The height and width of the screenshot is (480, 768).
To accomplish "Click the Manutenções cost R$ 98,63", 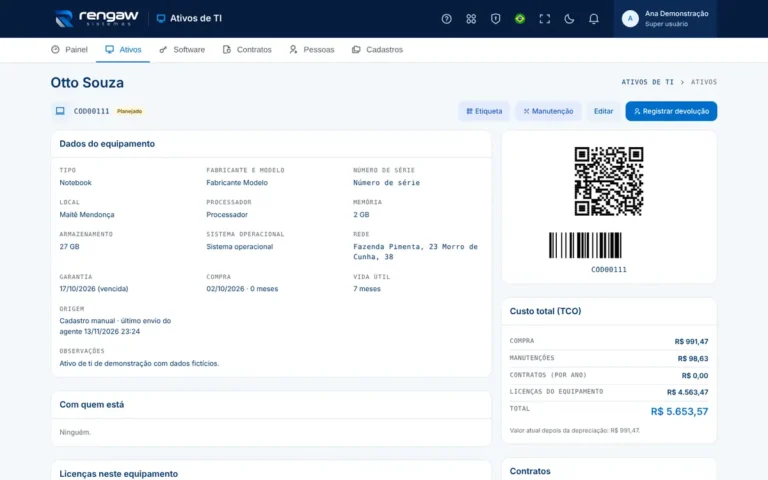I will point(693,359).
